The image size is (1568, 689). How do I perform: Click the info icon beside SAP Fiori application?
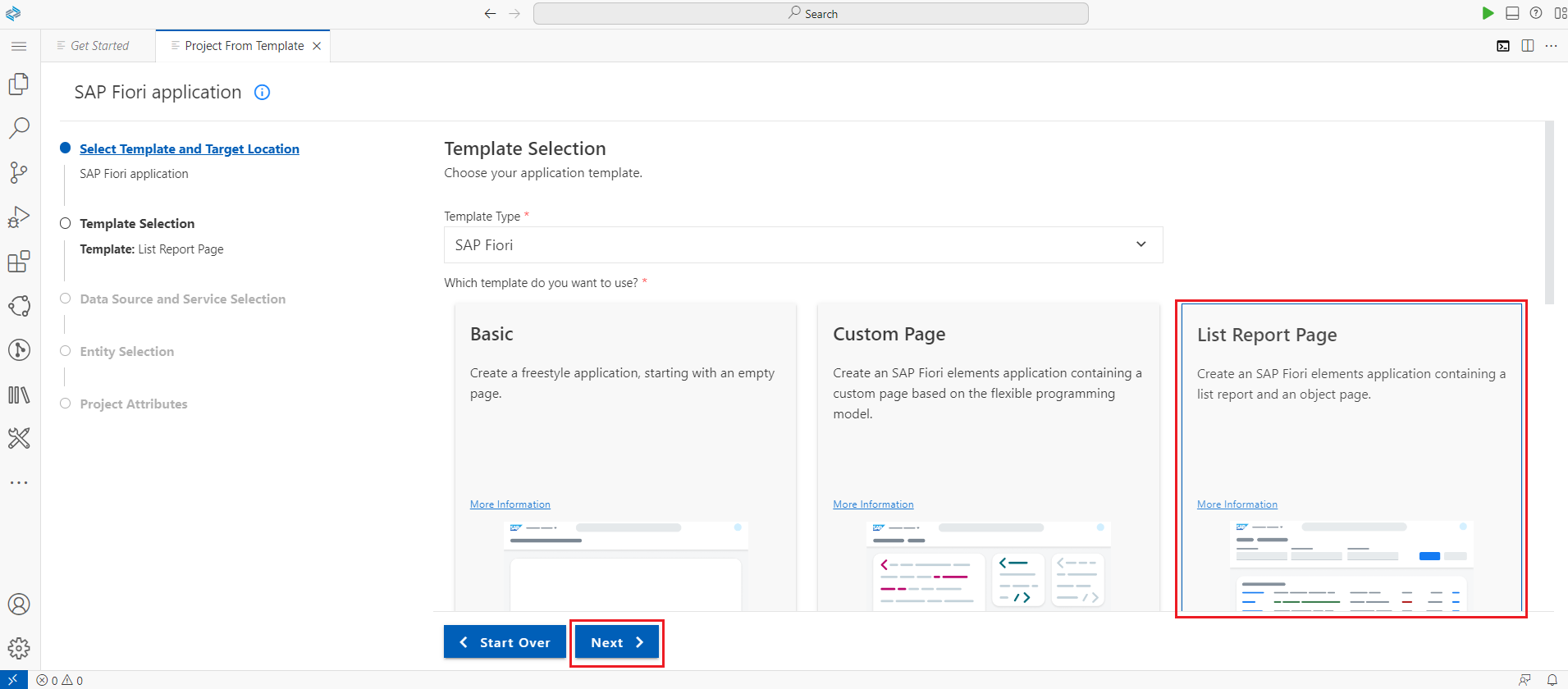[262, 93]
